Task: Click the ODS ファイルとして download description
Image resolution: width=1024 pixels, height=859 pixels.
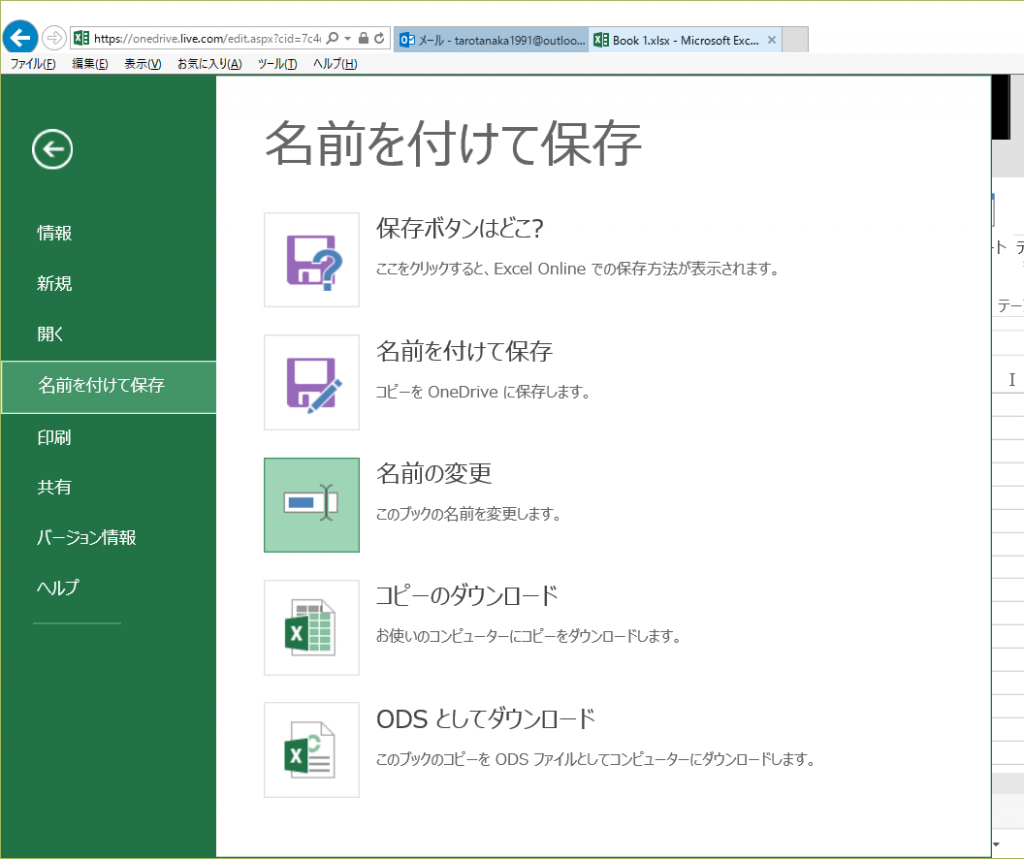Action: (x=595, y=759)
